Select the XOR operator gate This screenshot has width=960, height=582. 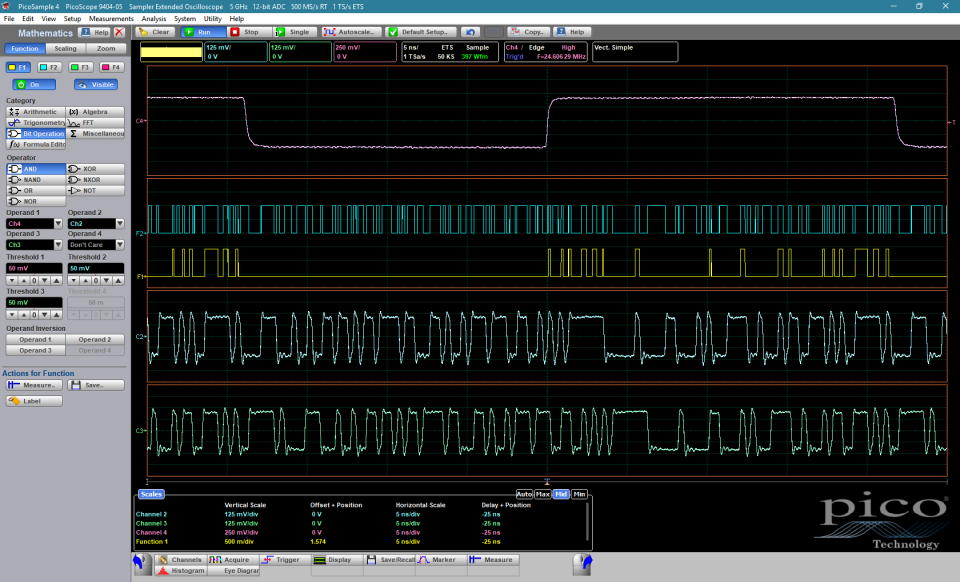tap(95, 169)
